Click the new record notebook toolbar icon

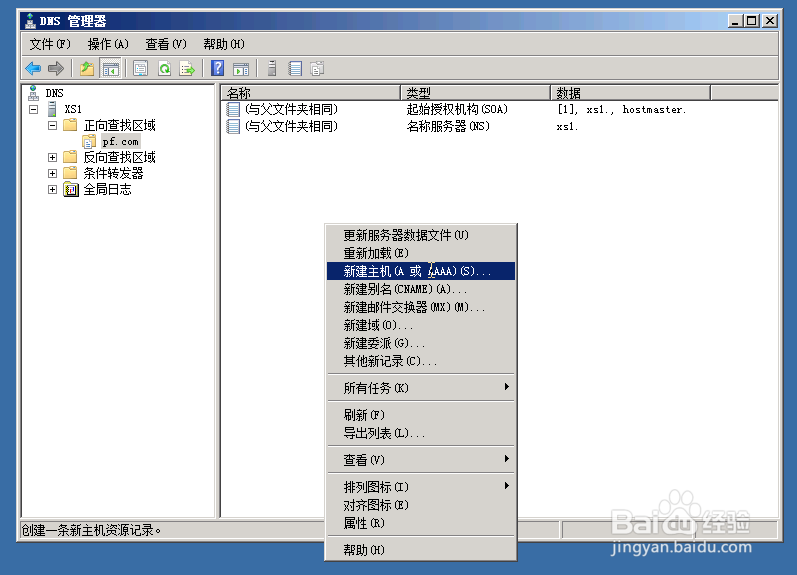pos(295,68)
